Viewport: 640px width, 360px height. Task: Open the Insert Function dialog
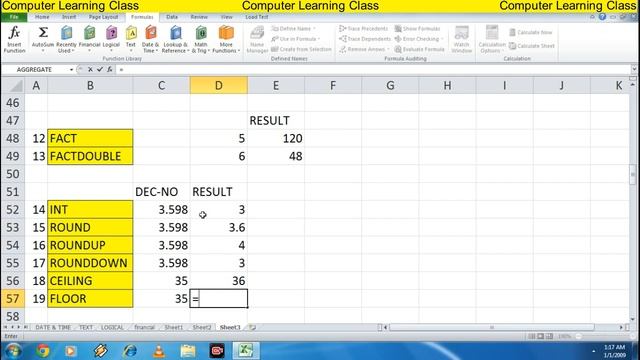click(14, 39)
